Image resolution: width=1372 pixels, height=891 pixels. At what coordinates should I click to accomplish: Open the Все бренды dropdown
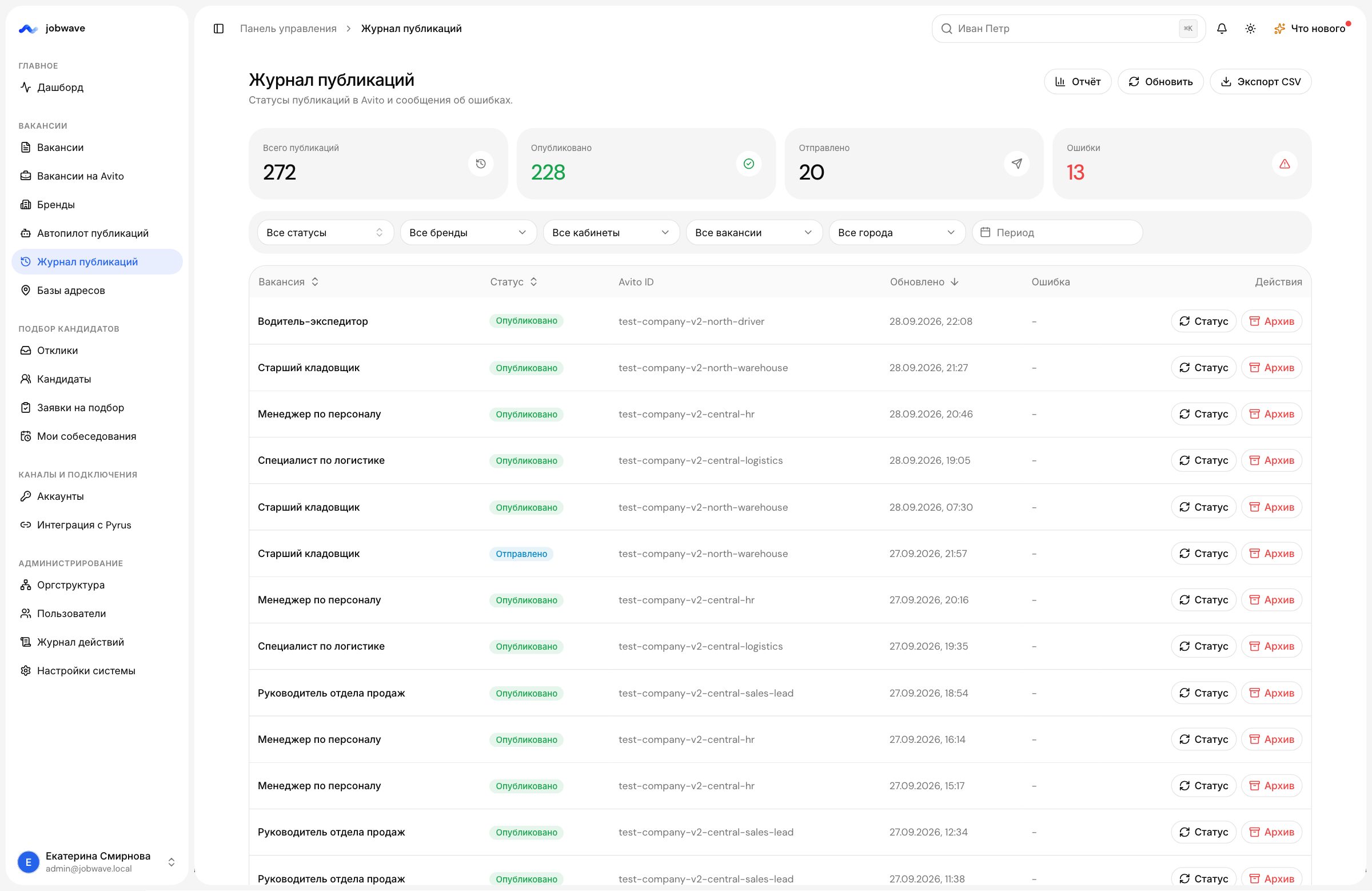(468, 232)
